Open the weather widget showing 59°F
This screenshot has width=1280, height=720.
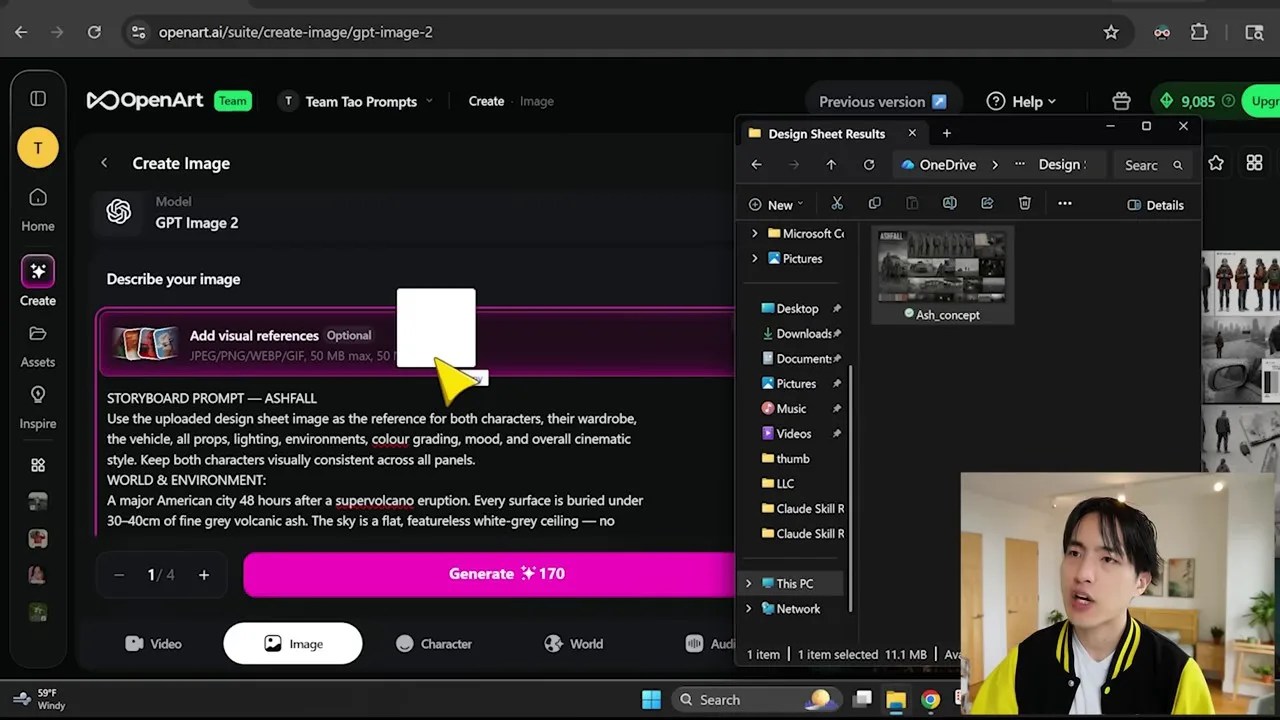click(x=40, y=699)
